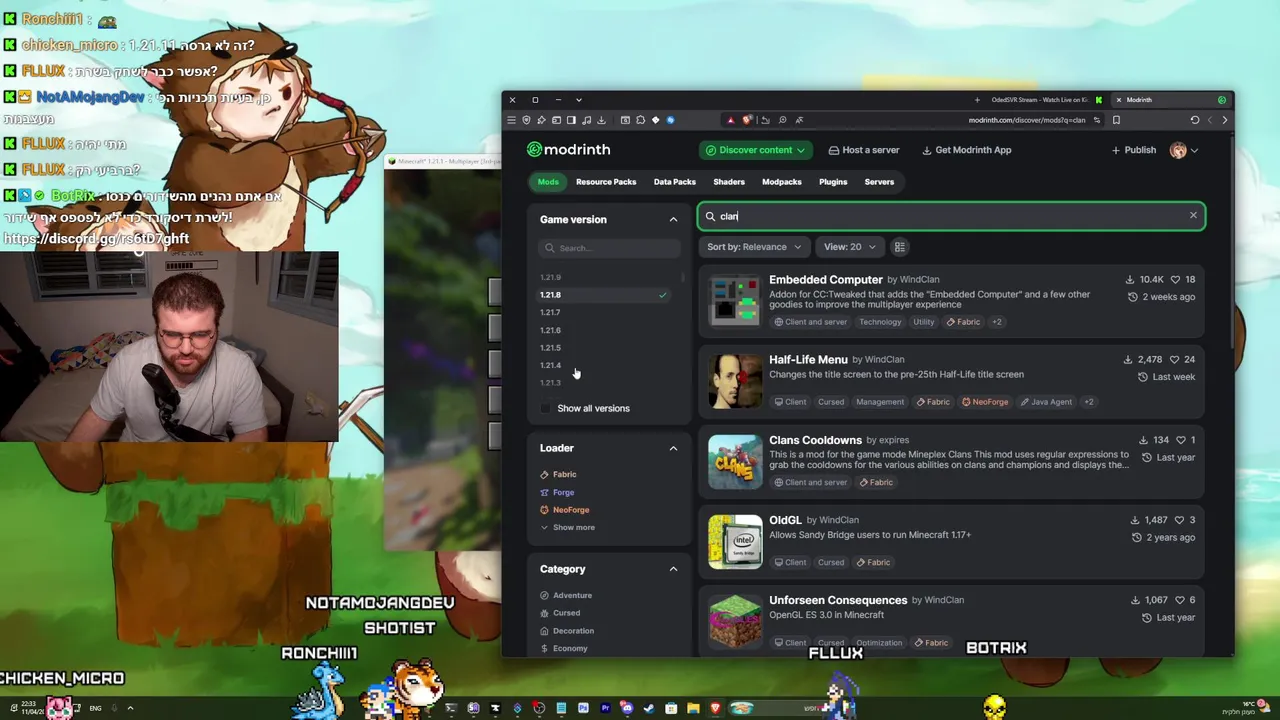
Task: Collapse the Loader section
Action: [x=673, y=448]
